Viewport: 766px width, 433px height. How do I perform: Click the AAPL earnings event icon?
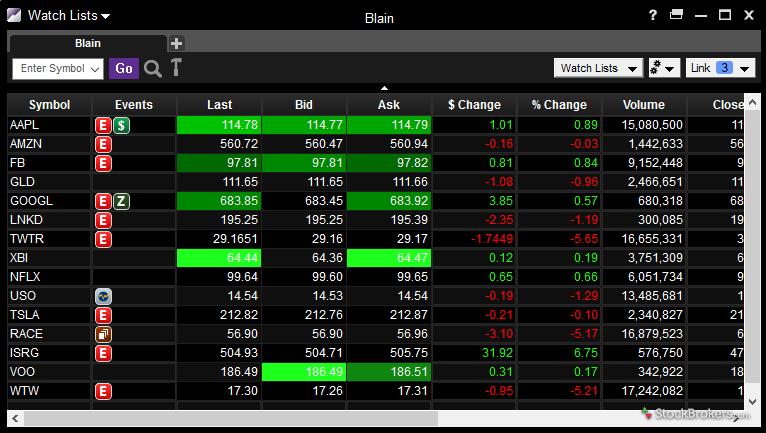pyautogui.click(x=103, y=126)
